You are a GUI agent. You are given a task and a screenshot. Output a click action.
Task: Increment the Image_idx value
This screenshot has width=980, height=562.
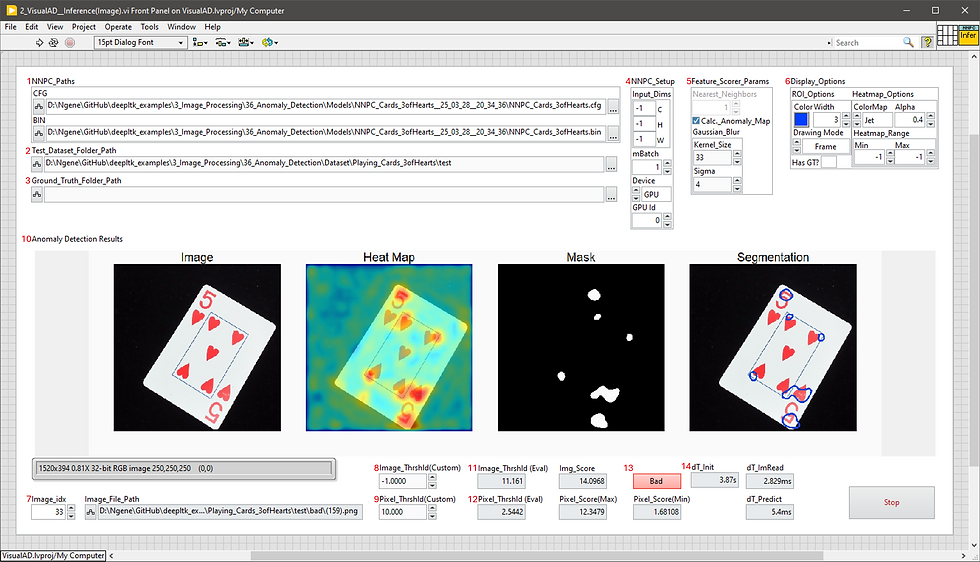pyautogui.click(x=71, y=508)
